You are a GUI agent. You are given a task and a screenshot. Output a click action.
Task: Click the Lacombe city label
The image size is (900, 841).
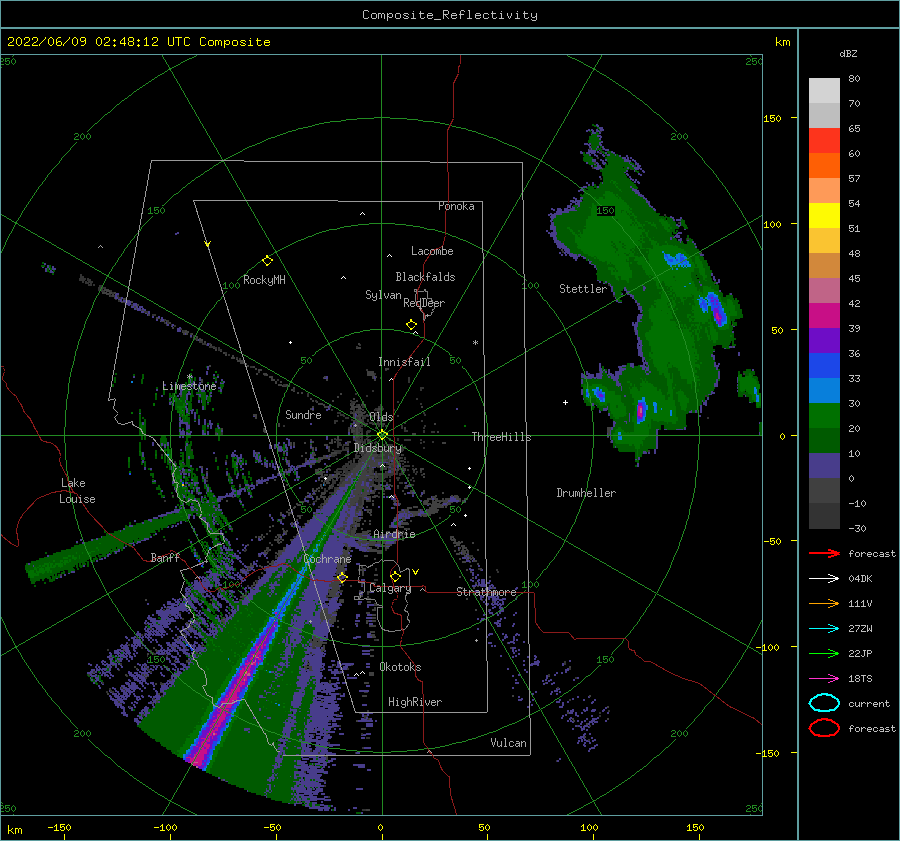(x=432, y=251)
